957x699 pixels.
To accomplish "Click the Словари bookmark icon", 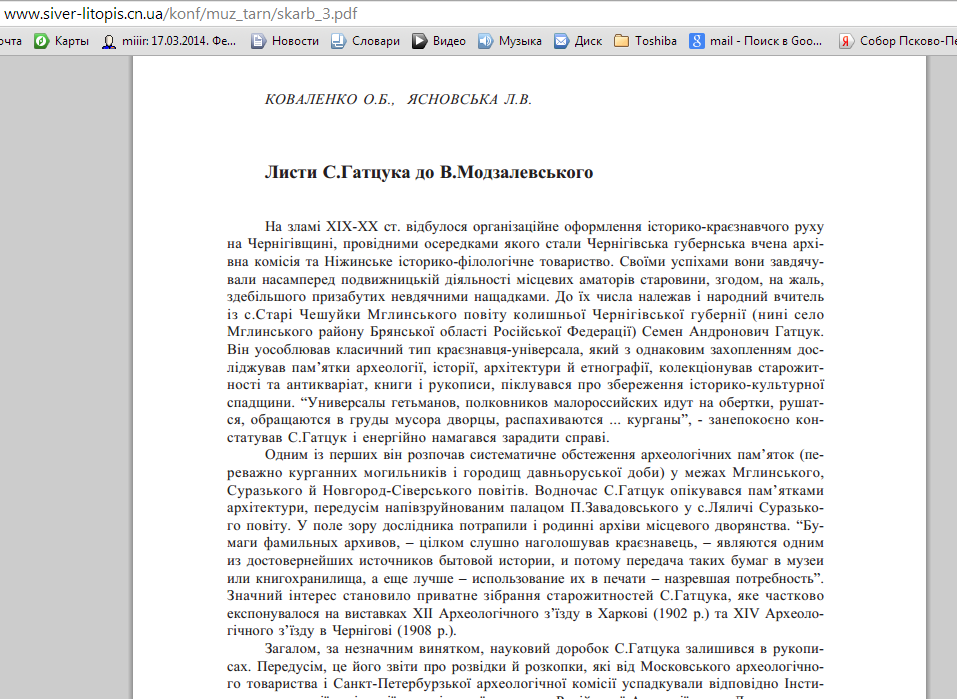I will point(338,41).
